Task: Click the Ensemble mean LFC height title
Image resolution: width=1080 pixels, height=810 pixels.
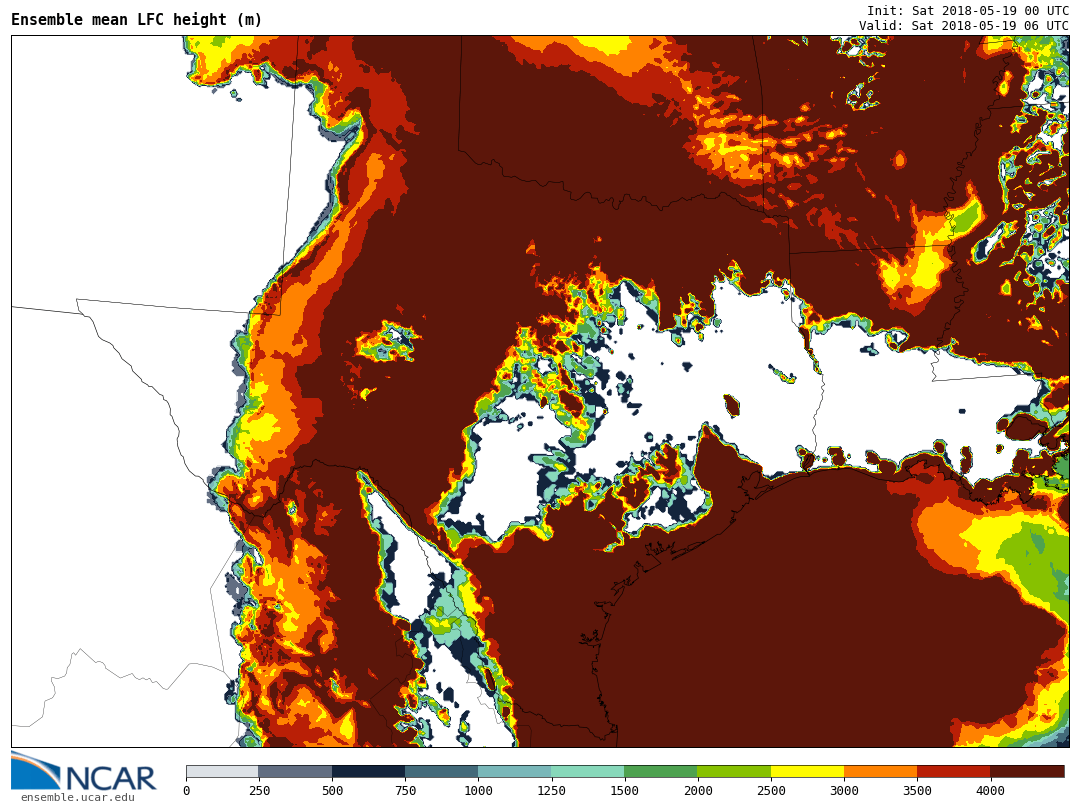Action: (136, 20)
